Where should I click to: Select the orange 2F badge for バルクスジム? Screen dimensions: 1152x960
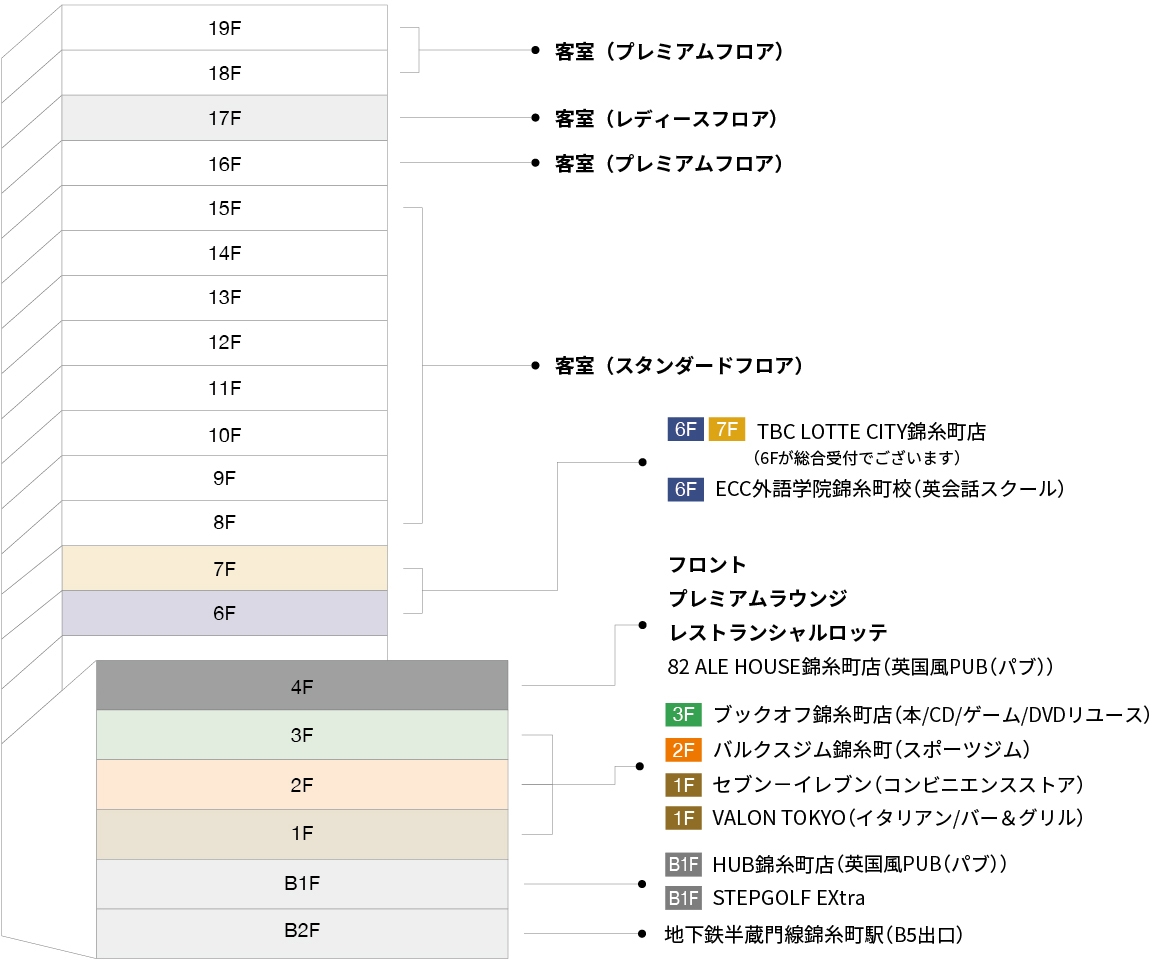click(x=684, y=749)
